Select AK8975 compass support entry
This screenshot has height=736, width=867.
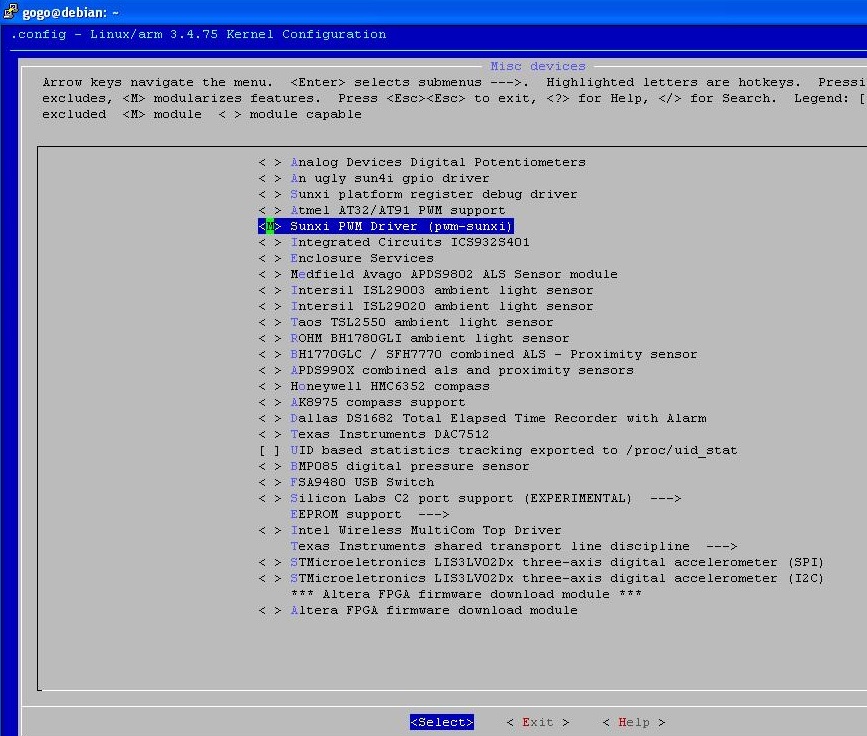coord(378,403)
